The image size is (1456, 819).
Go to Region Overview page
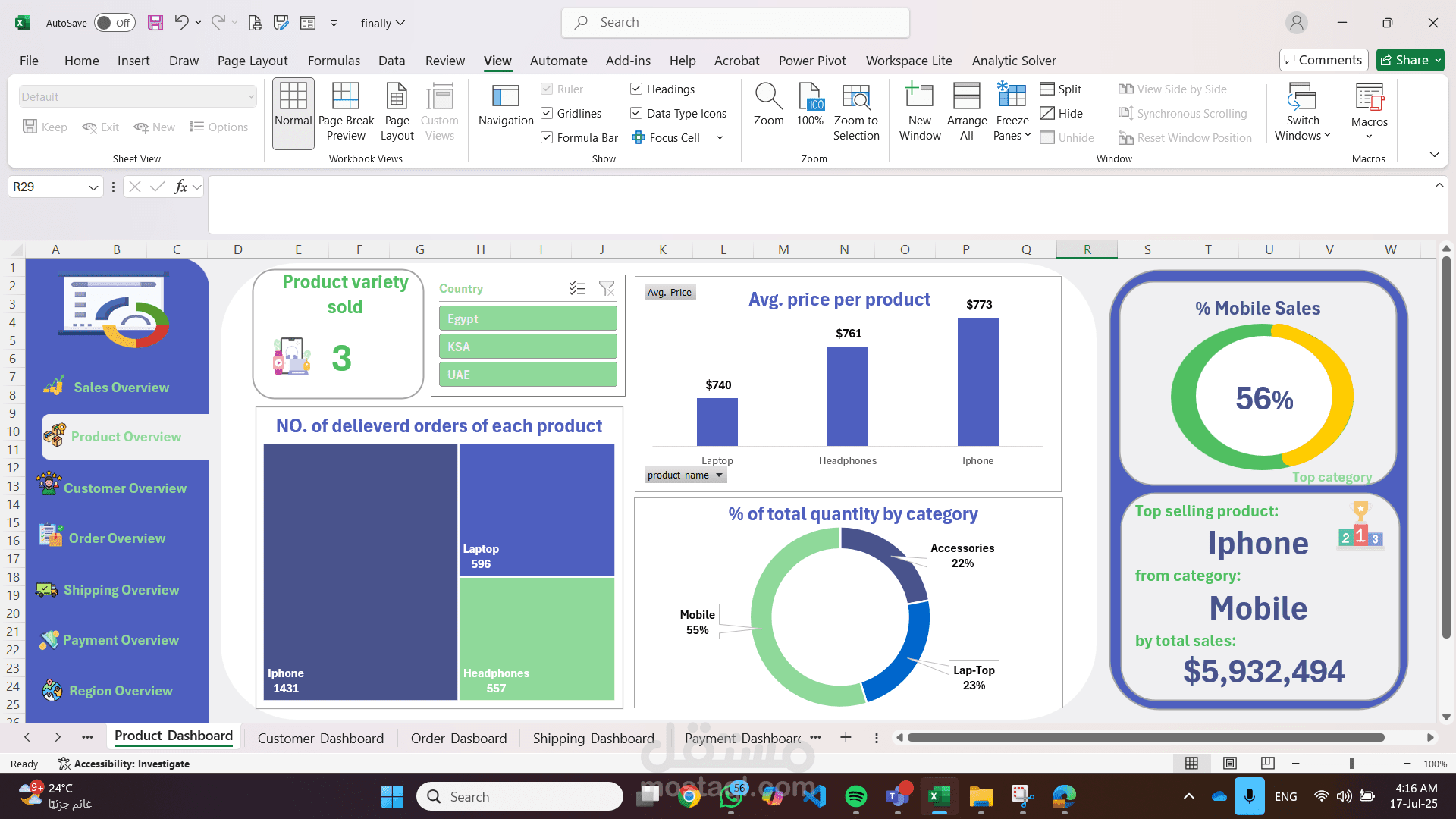[121, 691]
